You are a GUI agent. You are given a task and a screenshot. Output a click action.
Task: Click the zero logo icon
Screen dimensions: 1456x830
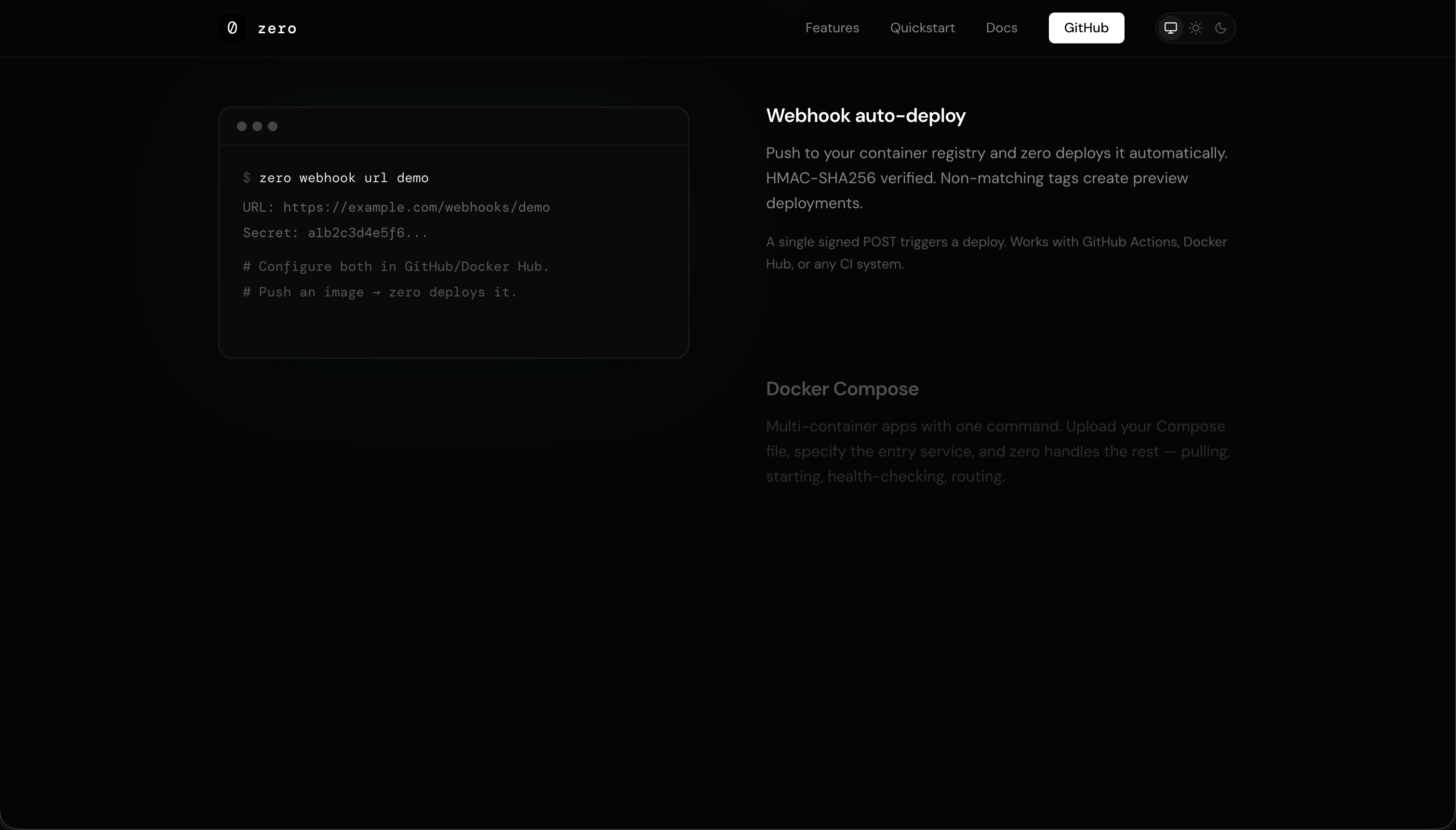232,28
